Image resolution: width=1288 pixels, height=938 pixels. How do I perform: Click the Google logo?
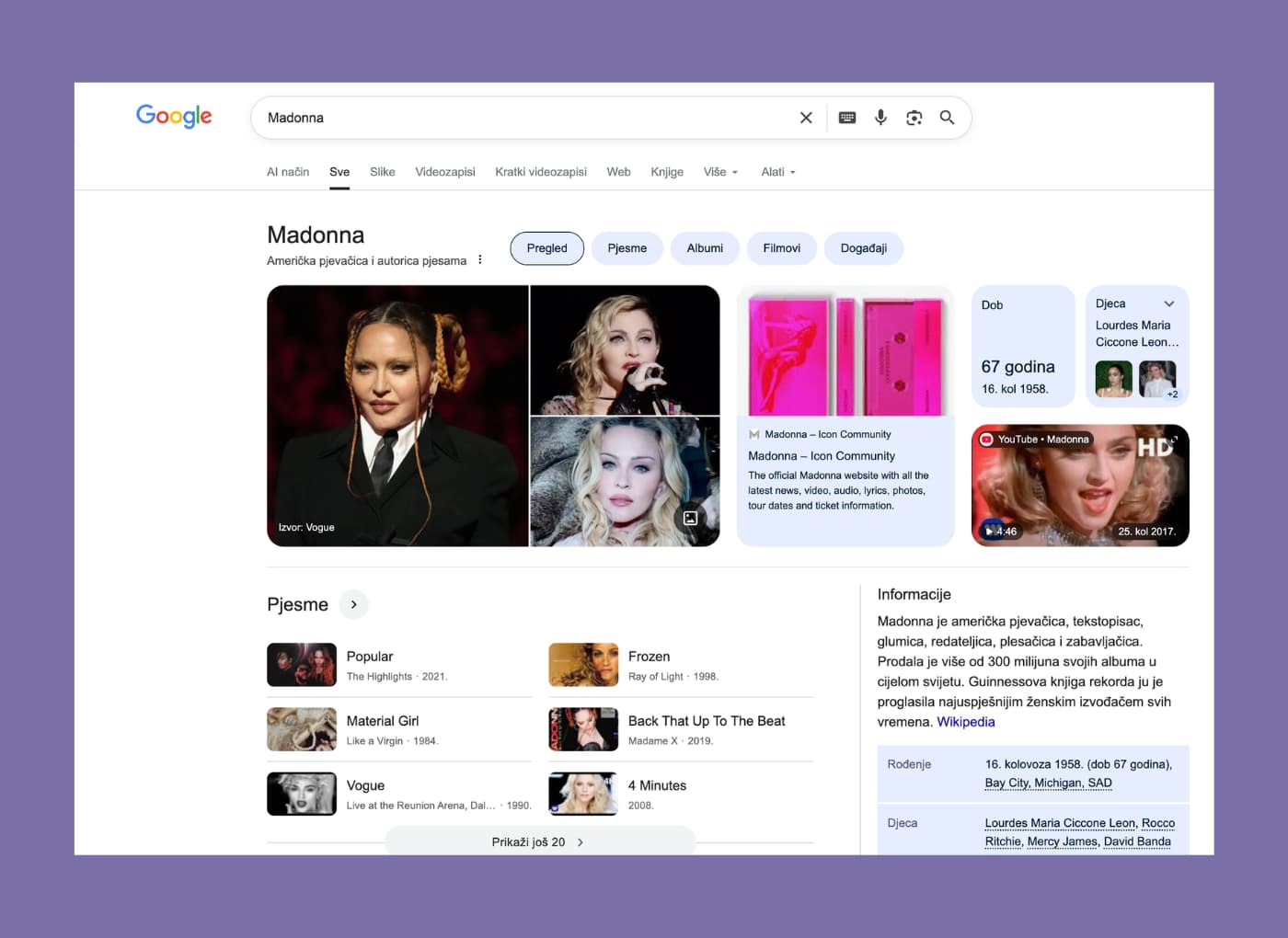(174, 116)
